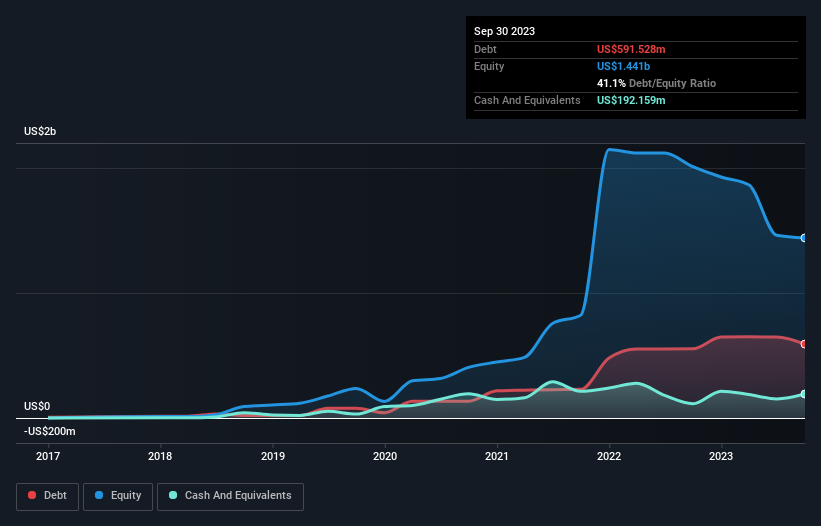Click the 41.1% Debt/Equity Ratio text
The height and width of the screenshot is (526, 821).
pos(656,83)
